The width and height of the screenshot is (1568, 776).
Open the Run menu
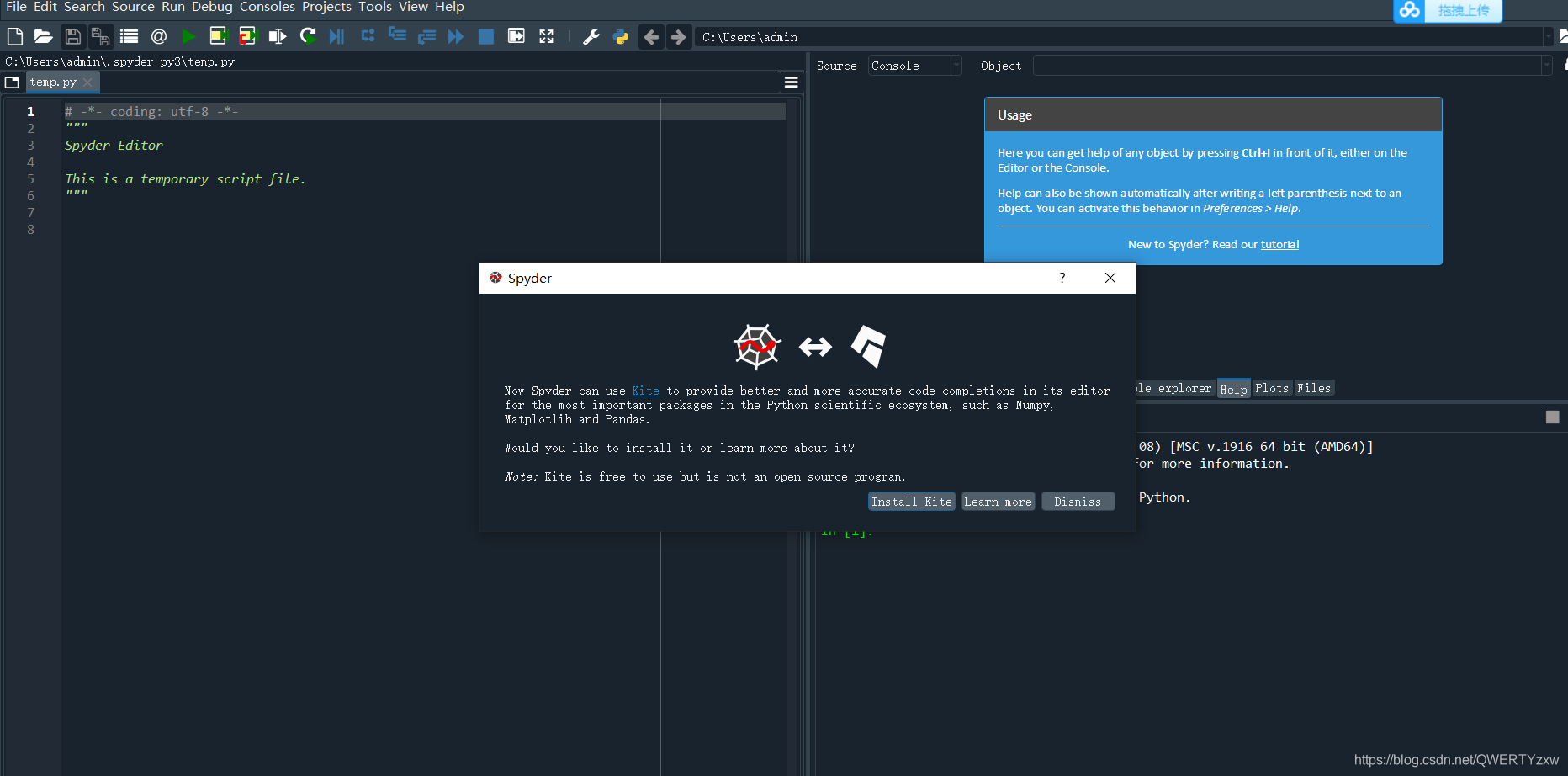173,7
